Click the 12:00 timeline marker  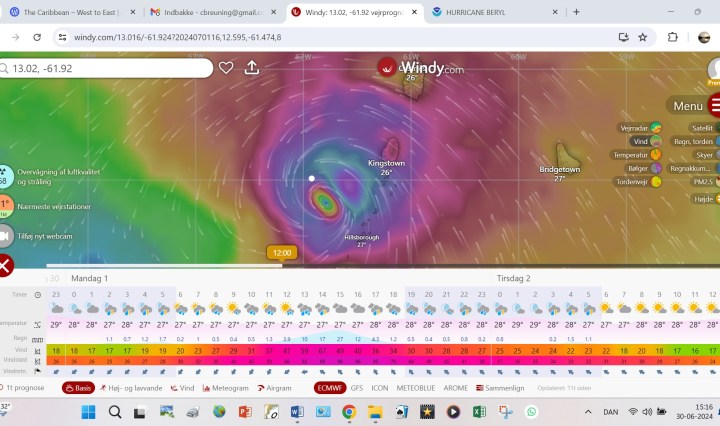point(282,253)
